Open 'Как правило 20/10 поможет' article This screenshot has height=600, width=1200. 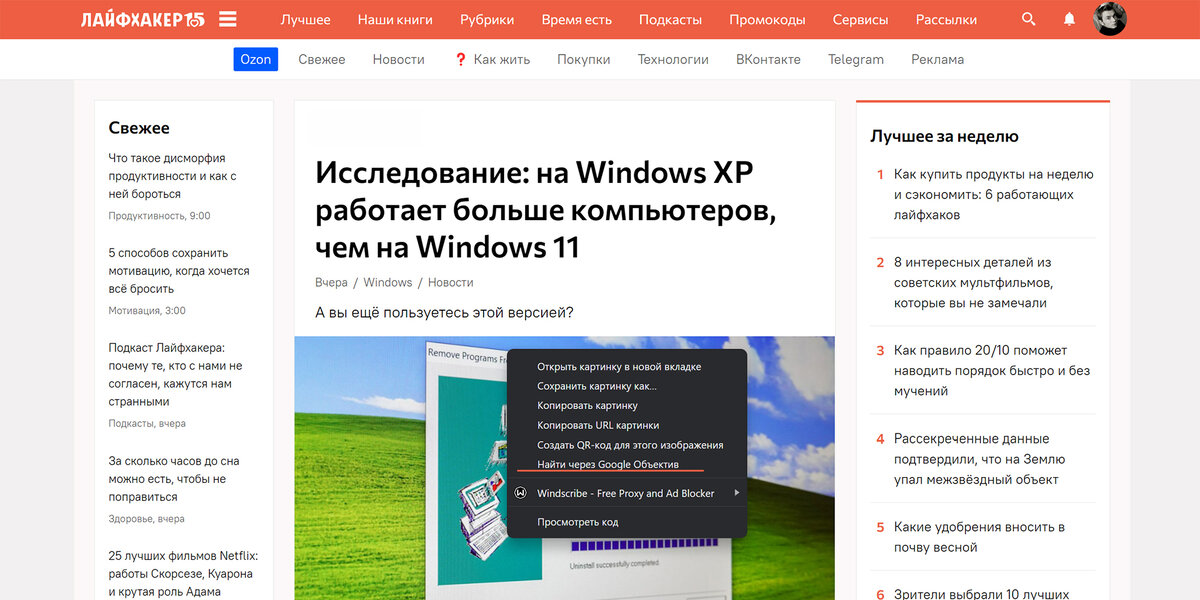[x=992, y=370]
